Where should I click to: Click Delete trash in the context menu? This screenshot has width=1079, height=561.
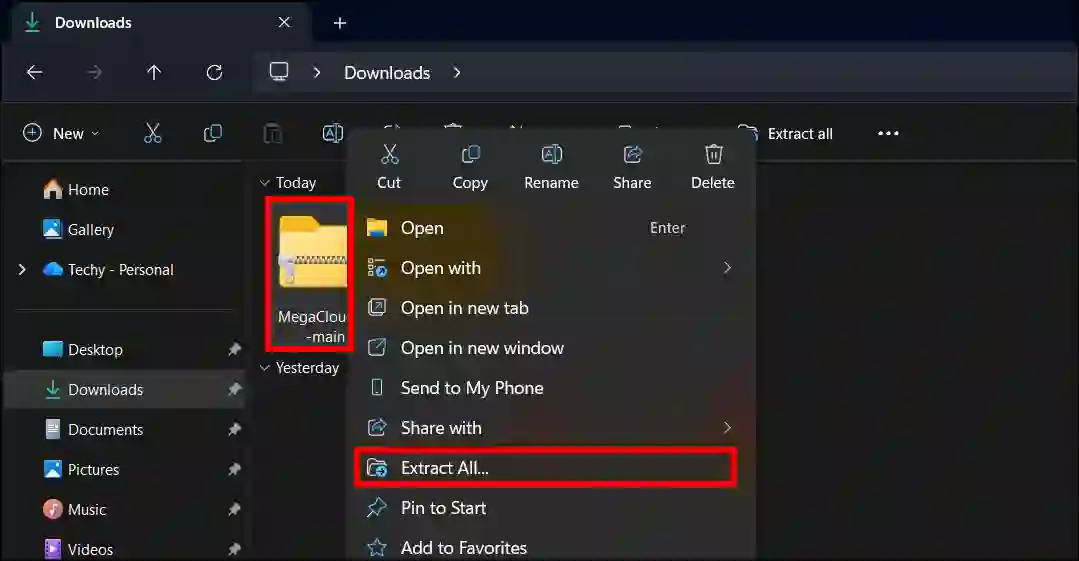tap(713, 167)
